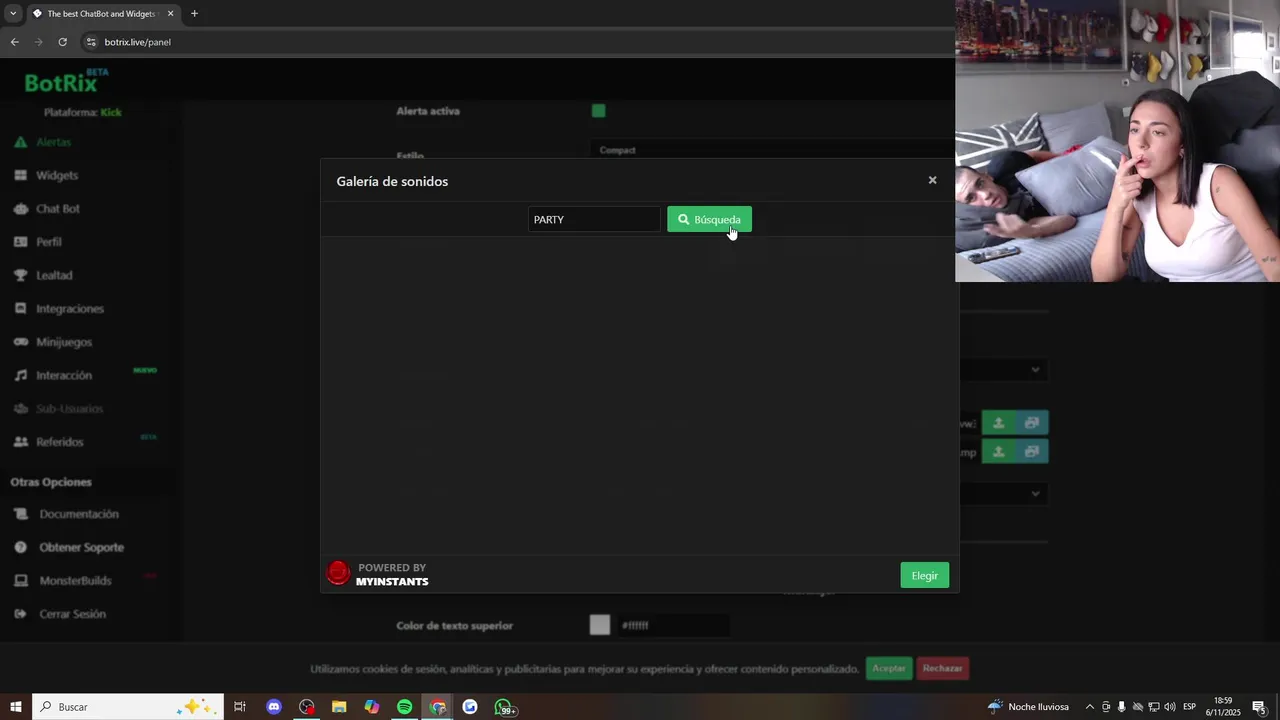
Task: Click the green Elegir button
Action: coord(924,575)
